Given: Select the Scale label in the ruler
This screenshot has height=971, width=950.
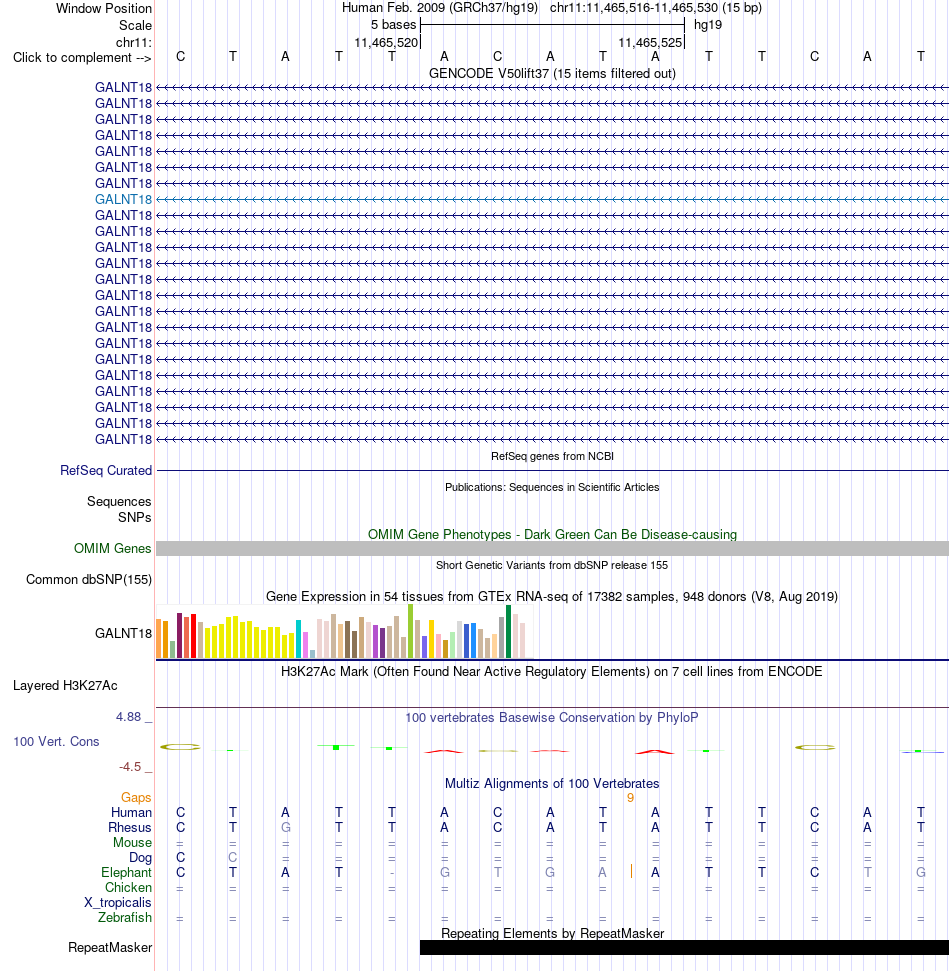Looking at the screenshot, I should [x=135, y=25].
